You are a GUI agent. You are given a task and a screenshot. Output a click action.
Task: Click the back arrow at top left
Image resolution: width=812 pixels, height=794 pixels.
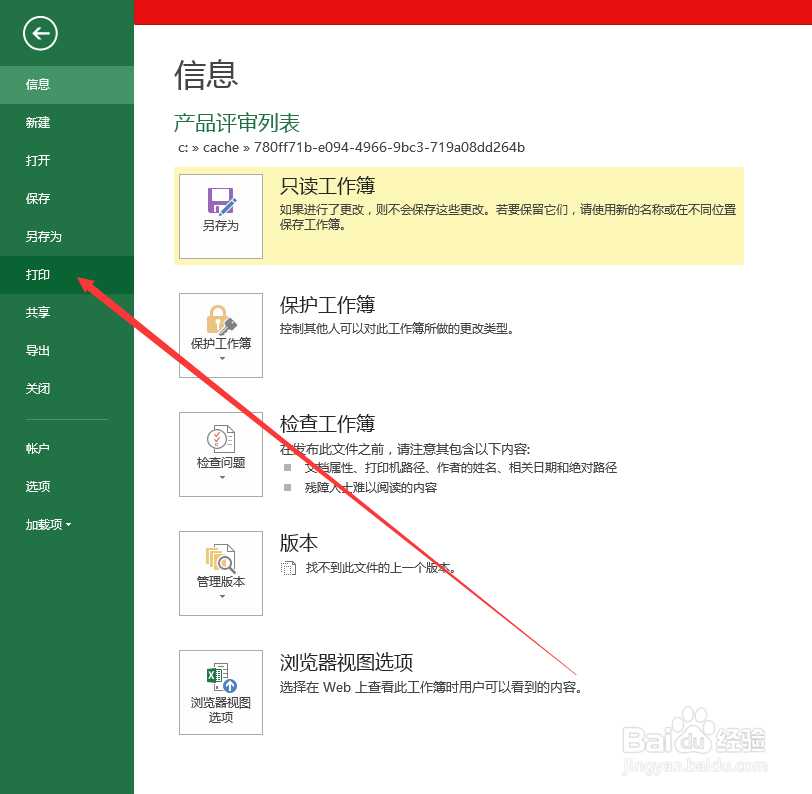click(38, 34)
